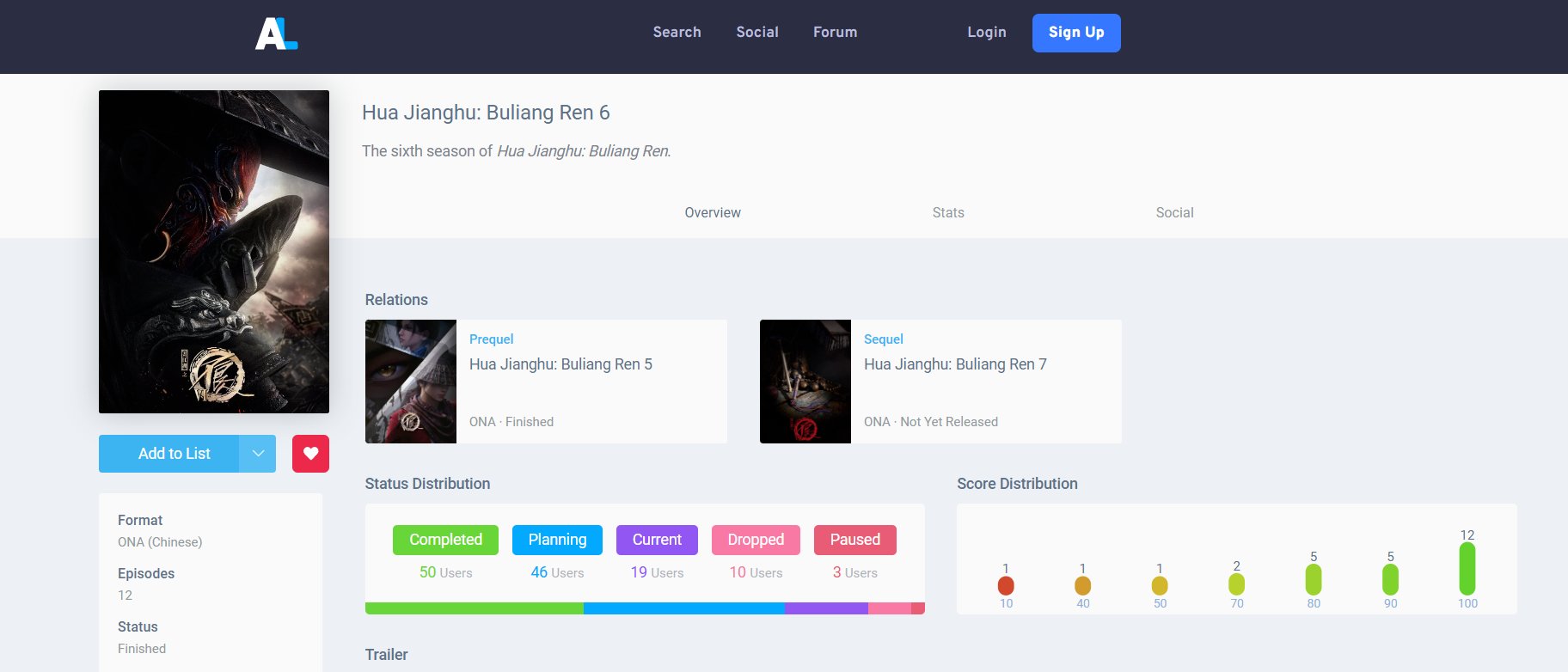Click the 'Finished' status value in sidebar
The image size is (1568, 672).
tap(142, 649)
